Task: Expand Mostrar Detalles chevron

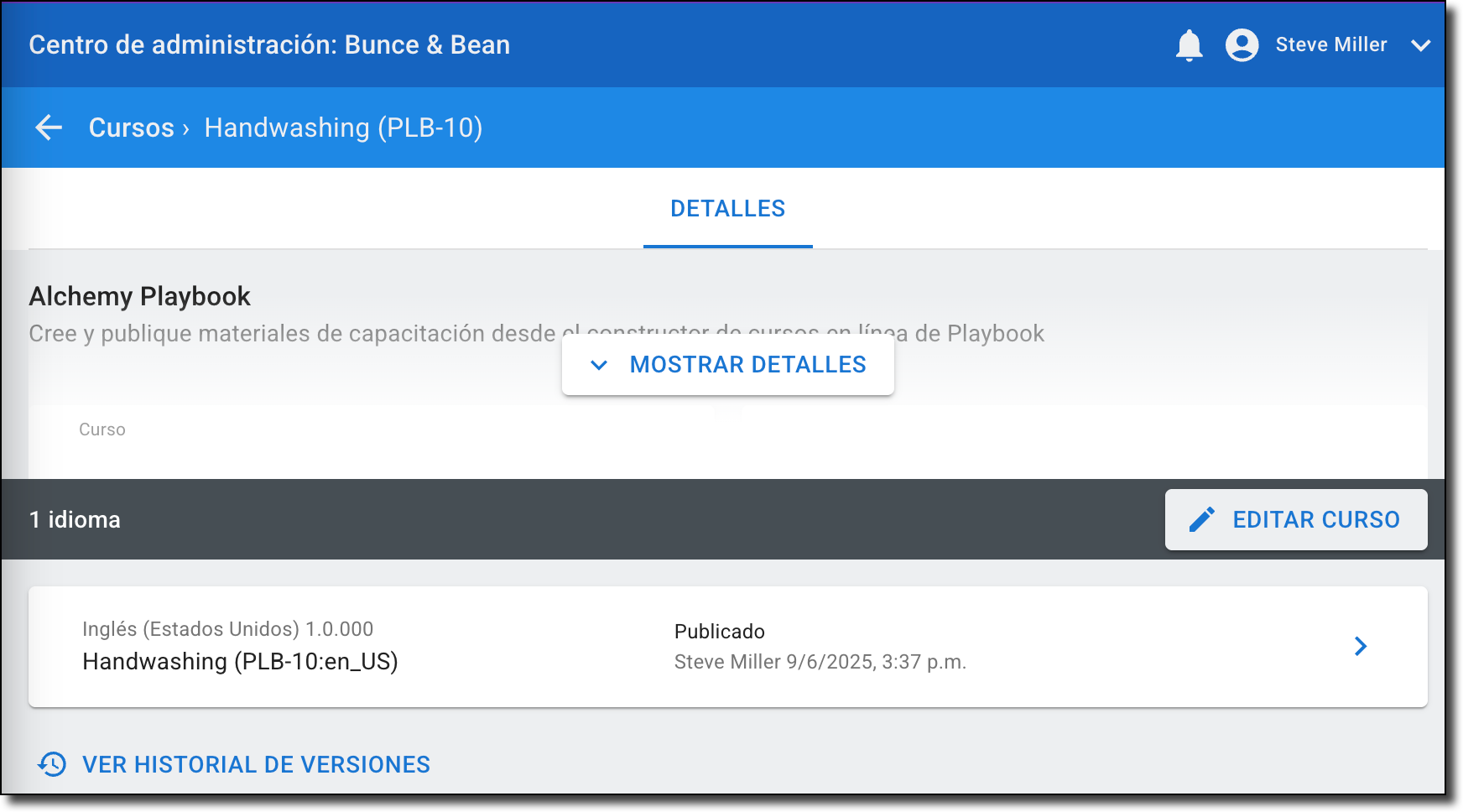Action: (599, 365)
